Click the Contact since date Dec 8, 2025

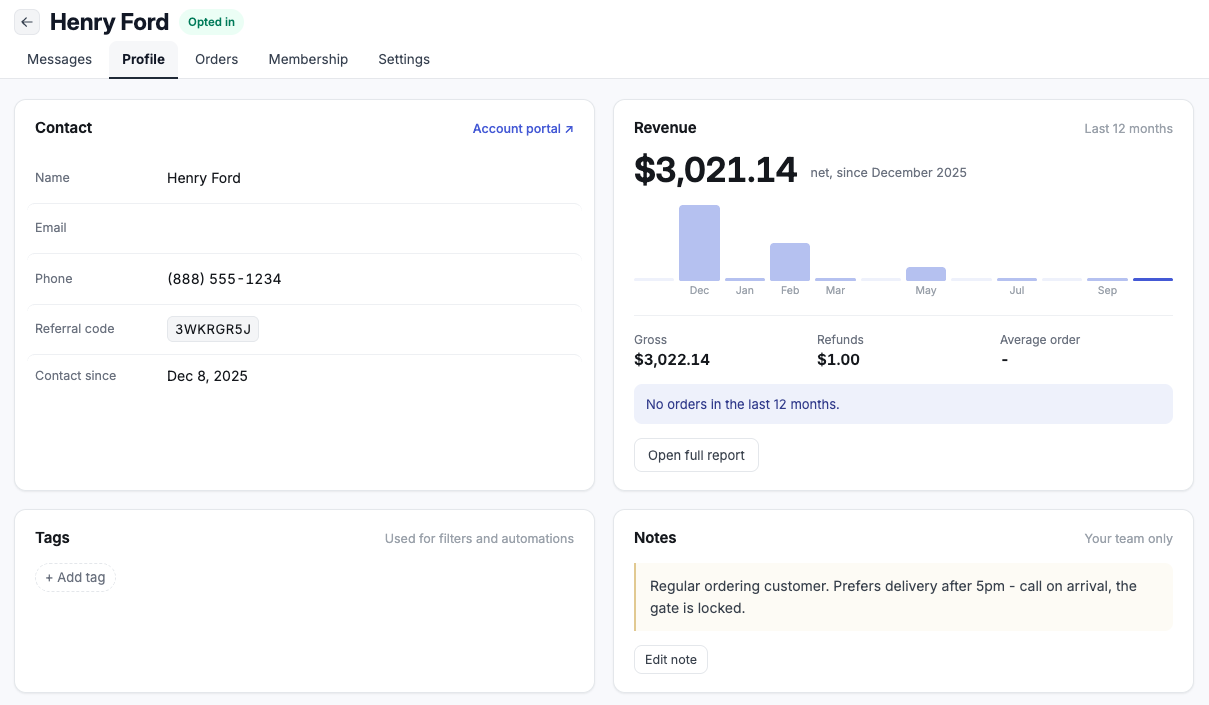(207, 376)
